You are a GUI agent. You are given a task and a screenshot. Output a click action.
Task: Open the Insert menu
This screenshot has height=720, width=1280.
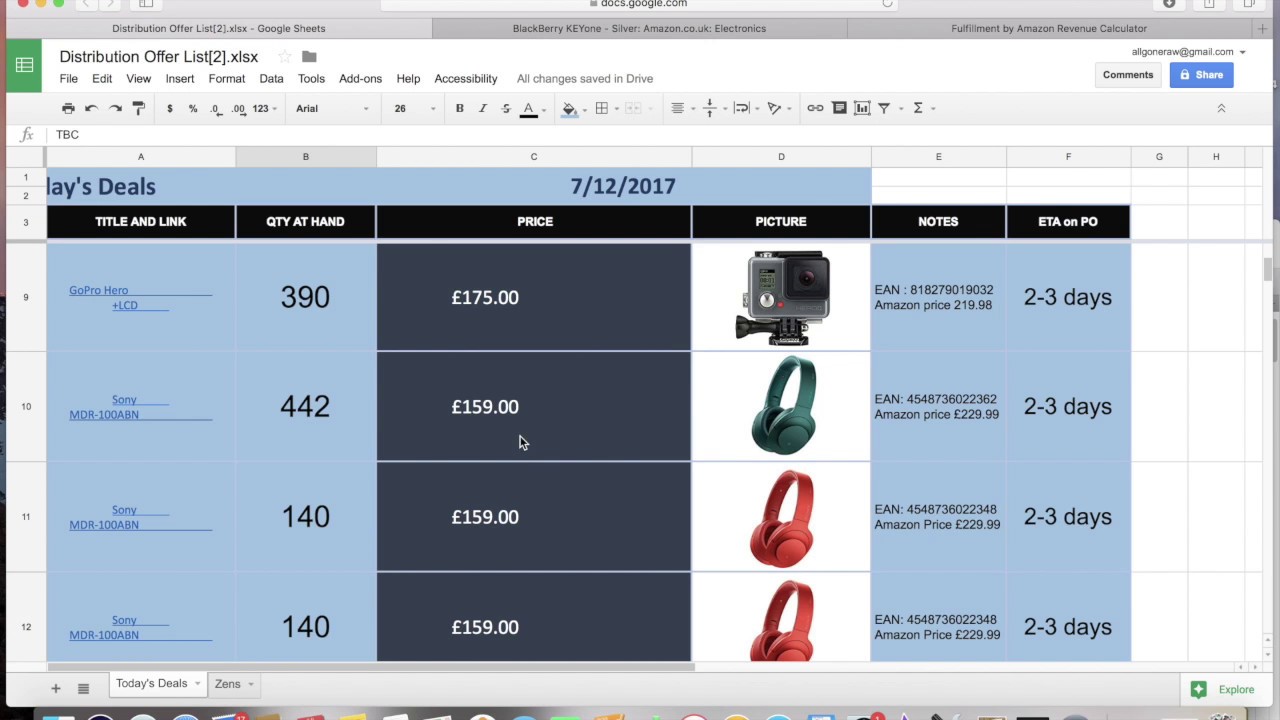coord(180,79)
